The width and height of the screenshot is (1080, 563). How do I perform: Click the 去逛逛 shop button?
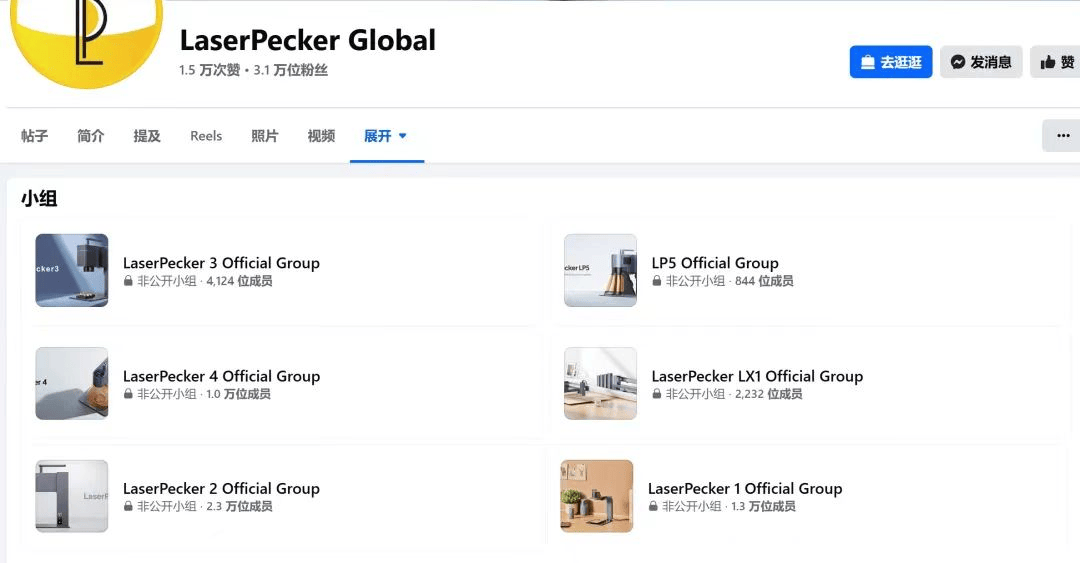[891, 62]
